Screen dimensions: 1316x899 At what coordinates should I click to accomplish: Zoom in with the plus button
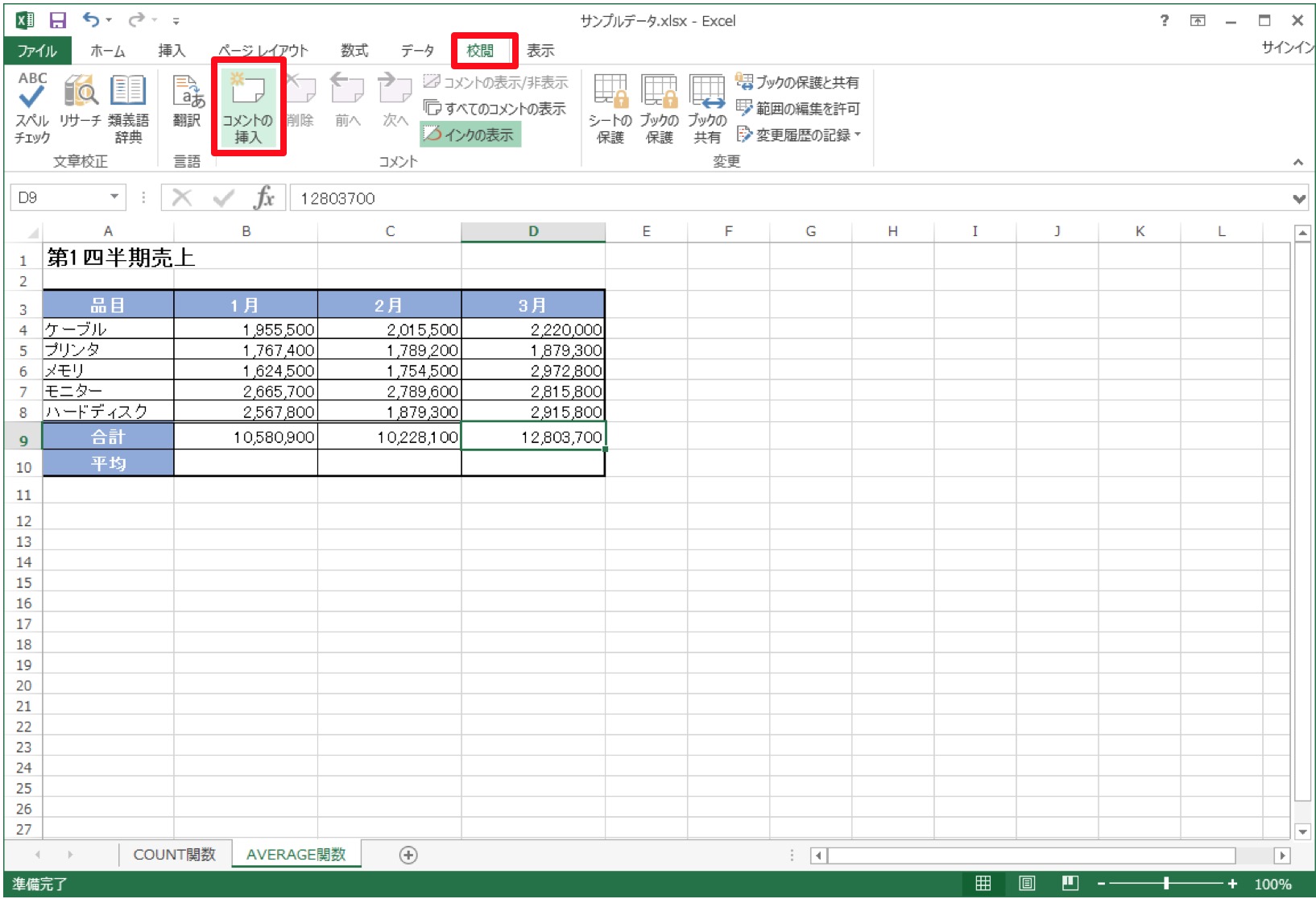[x=1232, y=884]
